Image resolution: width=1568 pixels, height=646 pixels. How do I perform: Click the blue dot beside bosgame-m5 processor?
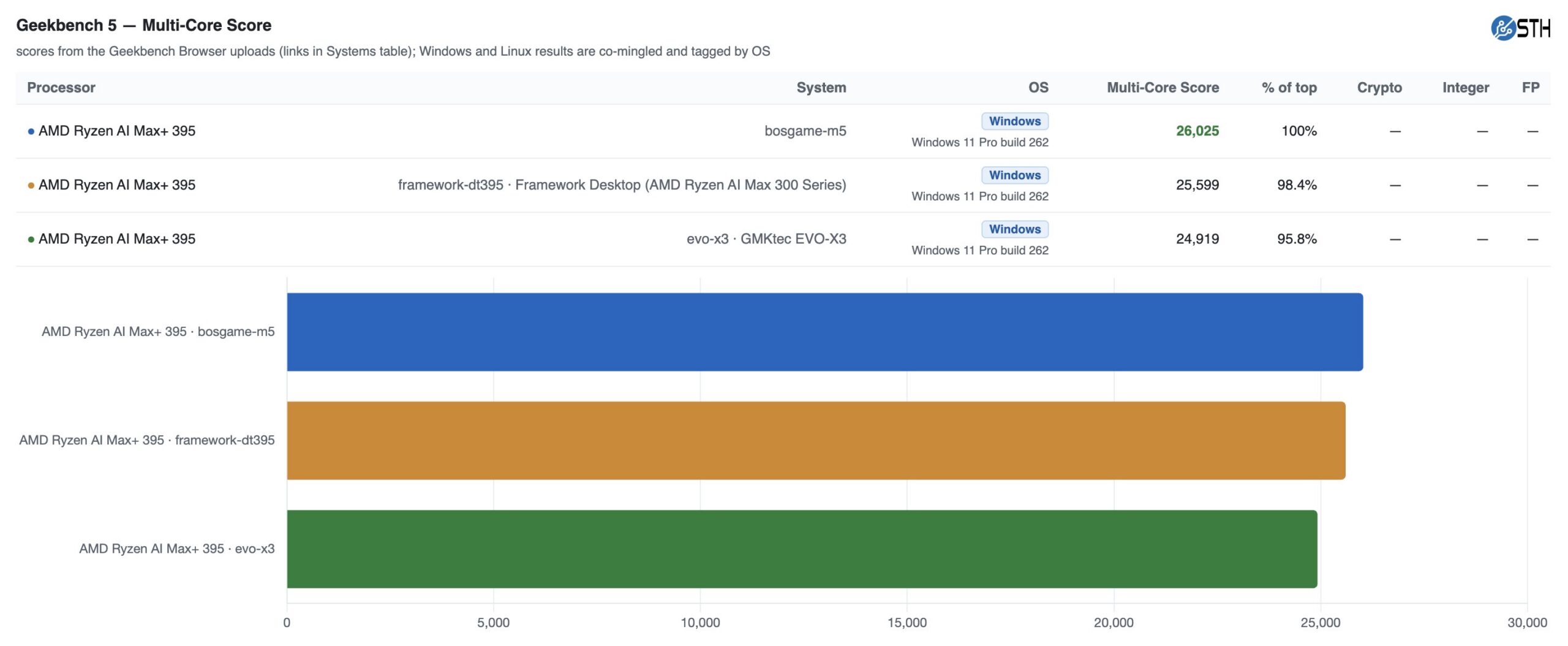coord(31,132)
